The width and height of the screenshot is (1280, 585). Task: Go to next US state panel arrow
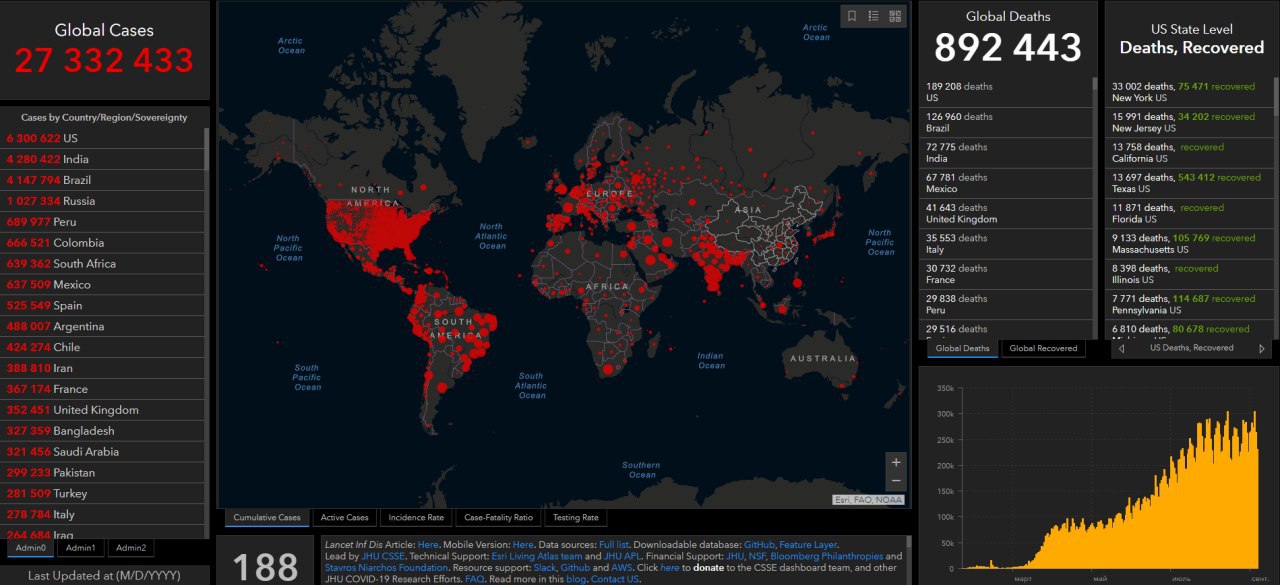[1262, 348]
